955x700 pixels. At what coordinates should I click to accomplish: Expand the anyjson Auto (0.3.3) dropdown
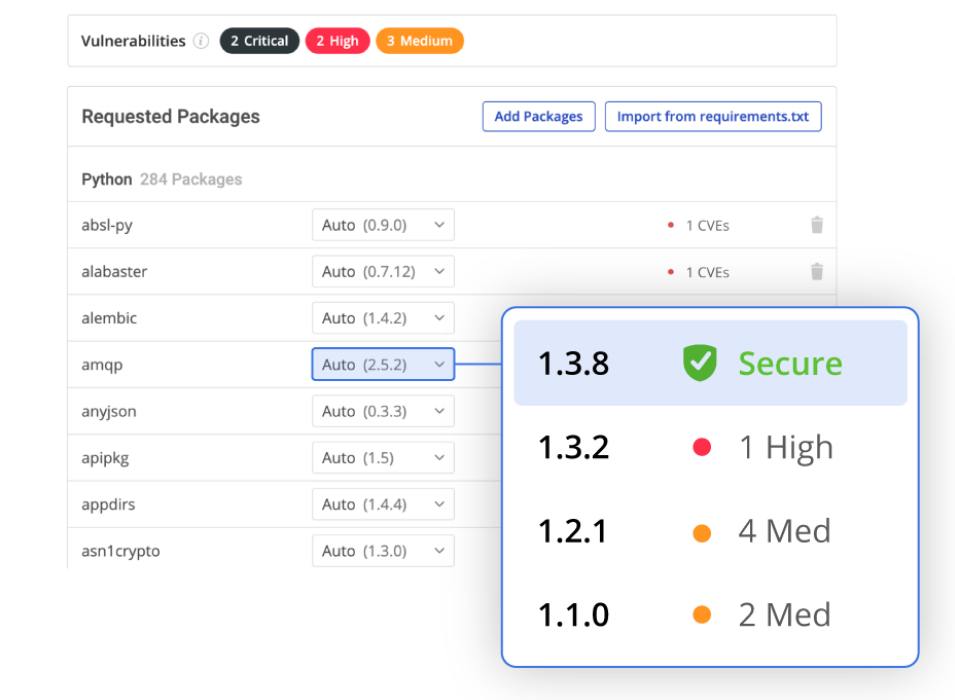coord(383,411)
